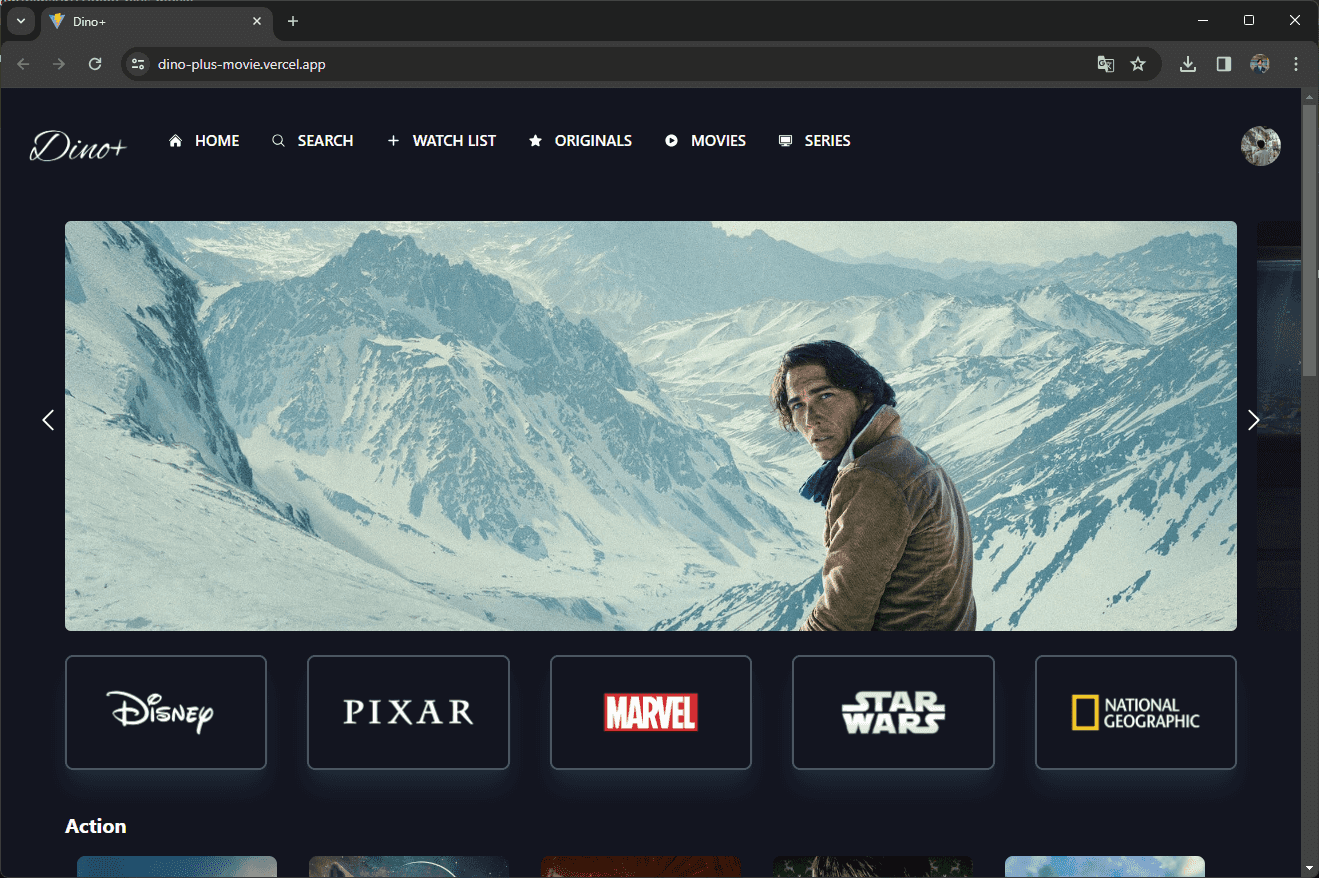Viewport: 1319px width, 878px height.
Task: Reload the page
Action: 95,64
